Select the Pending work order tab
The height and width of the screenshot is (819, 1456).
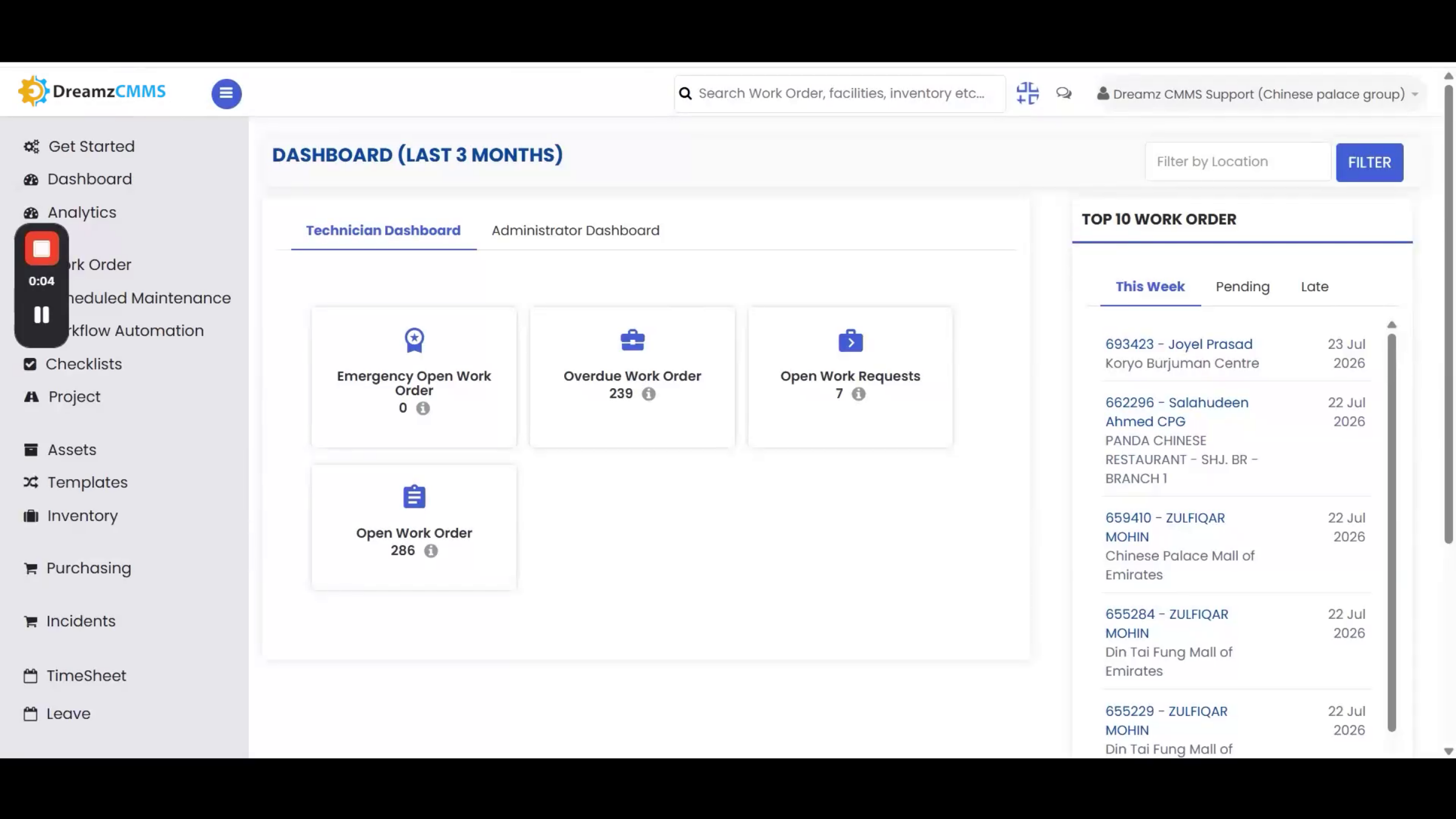[1242, 286]
